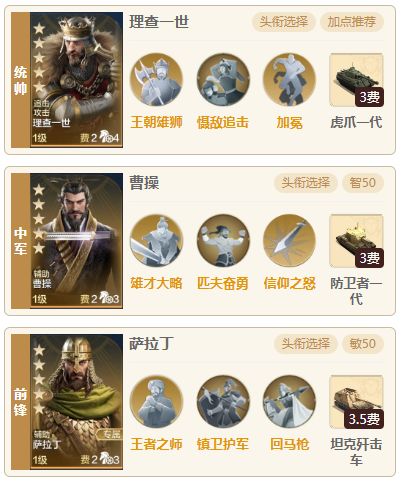View the 虎爪一代 tank thumbnail
Viewport: 404px width, 485px height.
356,80
